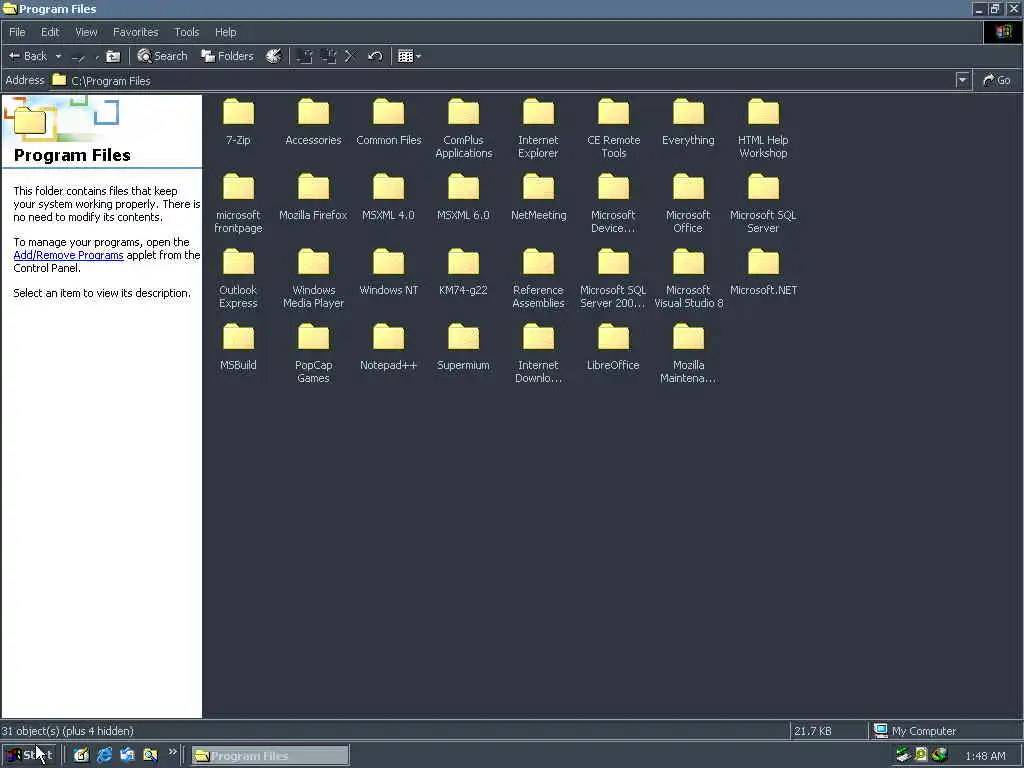1024x768 pixels.
Task: Launch Internet Explorer from Quick Launch
Action: click(x=104, y=755)
